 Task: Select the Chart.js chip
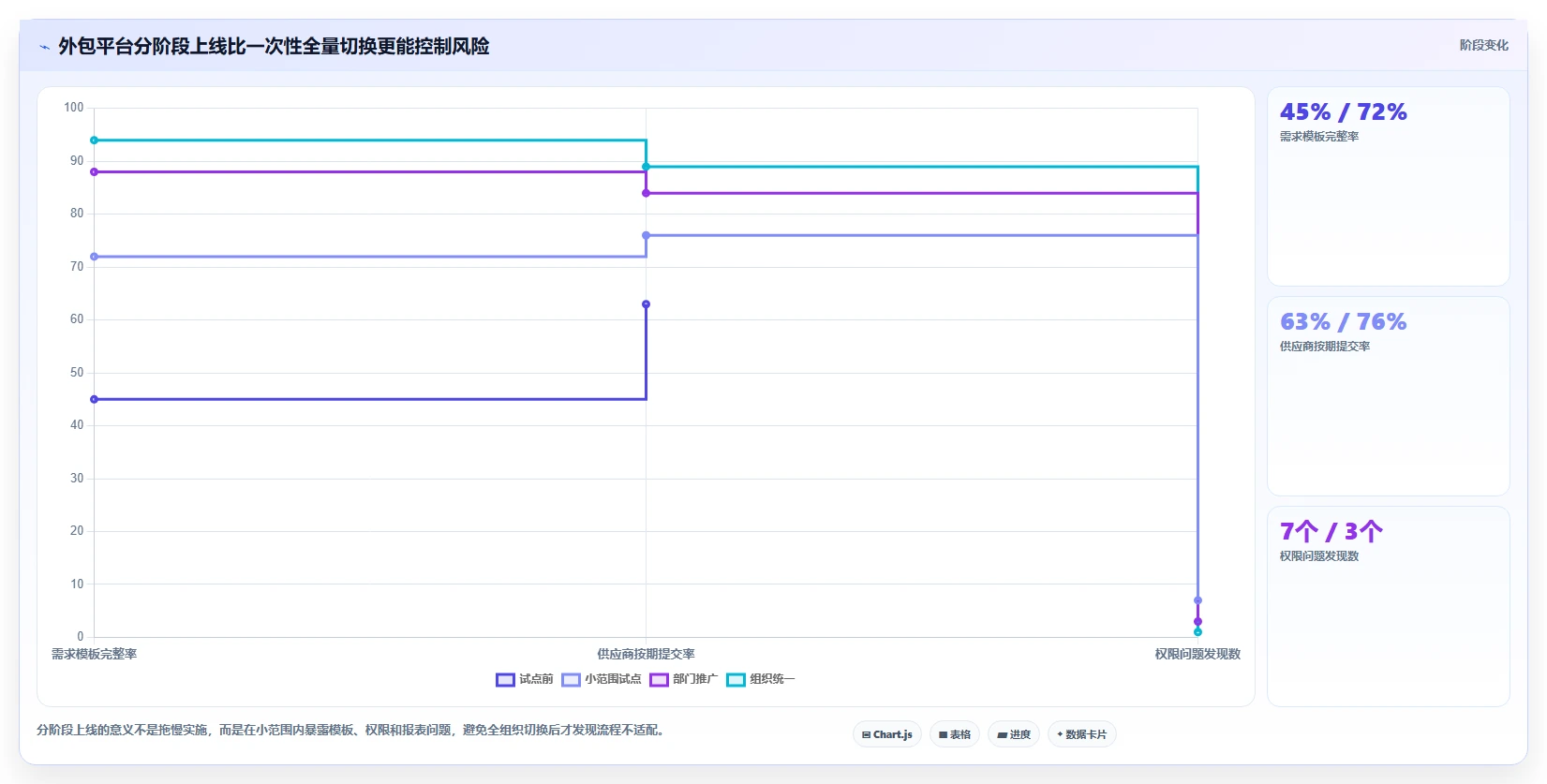click(x=887, y=734)
